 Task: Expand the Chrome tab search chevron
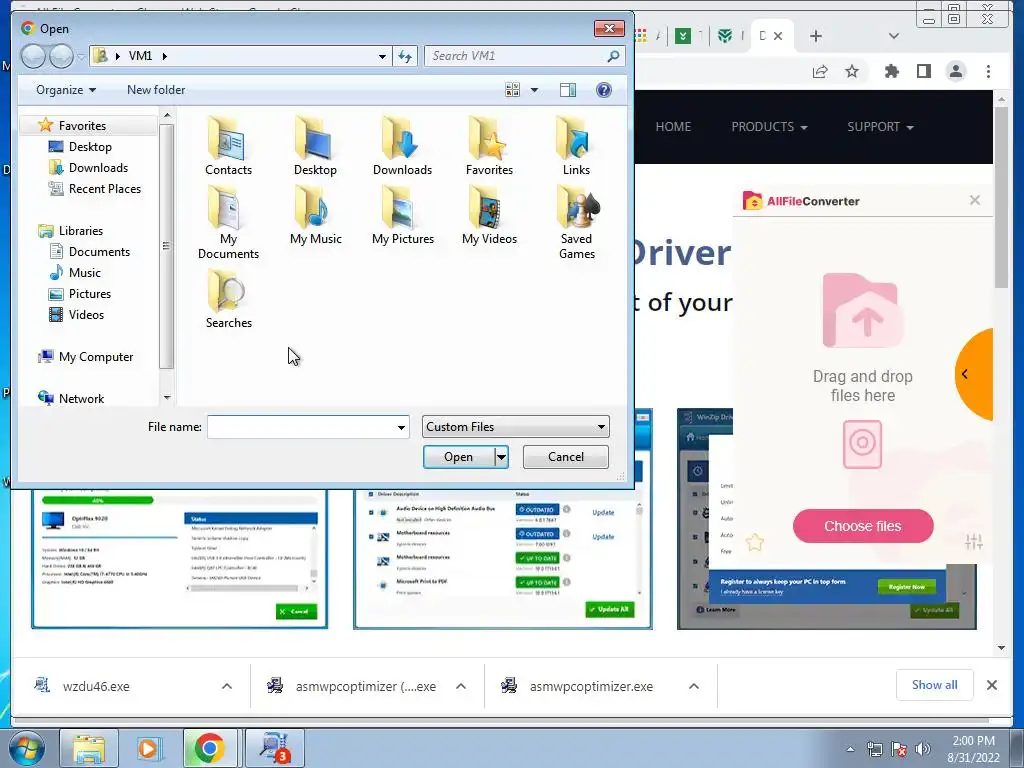[x=894, y=36]
